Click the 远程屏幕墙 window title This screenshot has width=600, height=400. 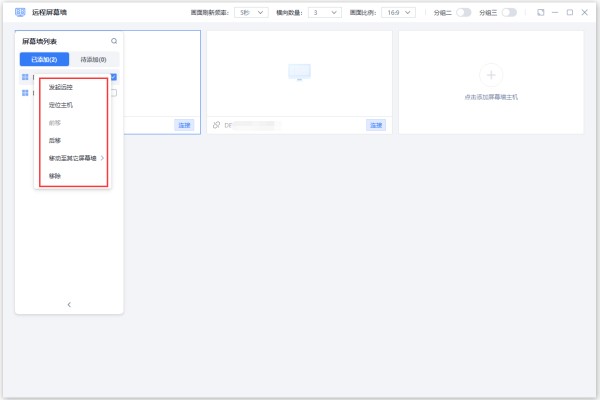49,12
